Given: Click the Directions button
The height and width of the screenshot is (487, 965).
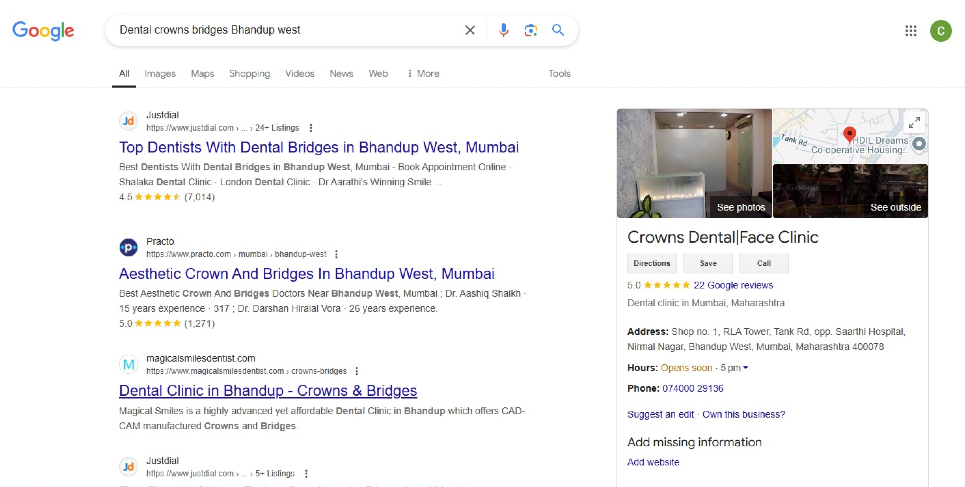Looking at the screenshot, I should point(652,263).
